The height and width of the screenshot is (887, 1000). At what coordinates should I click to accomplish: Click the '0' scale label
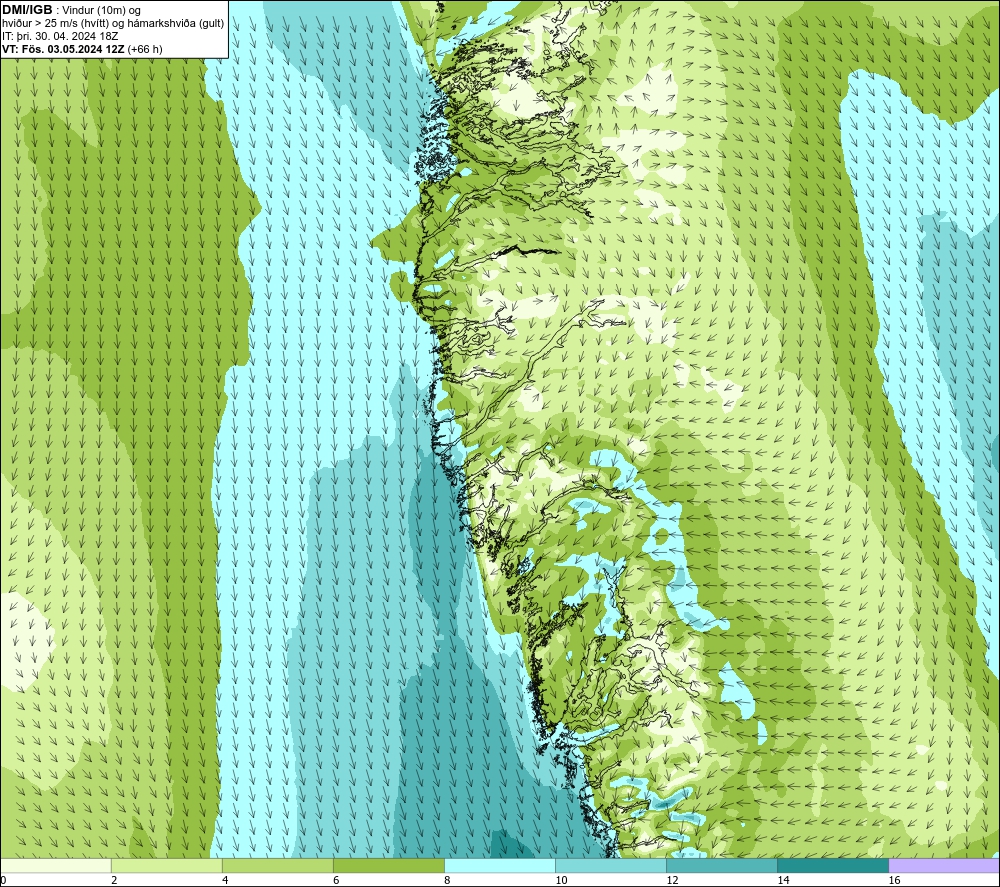click(3, 880)
